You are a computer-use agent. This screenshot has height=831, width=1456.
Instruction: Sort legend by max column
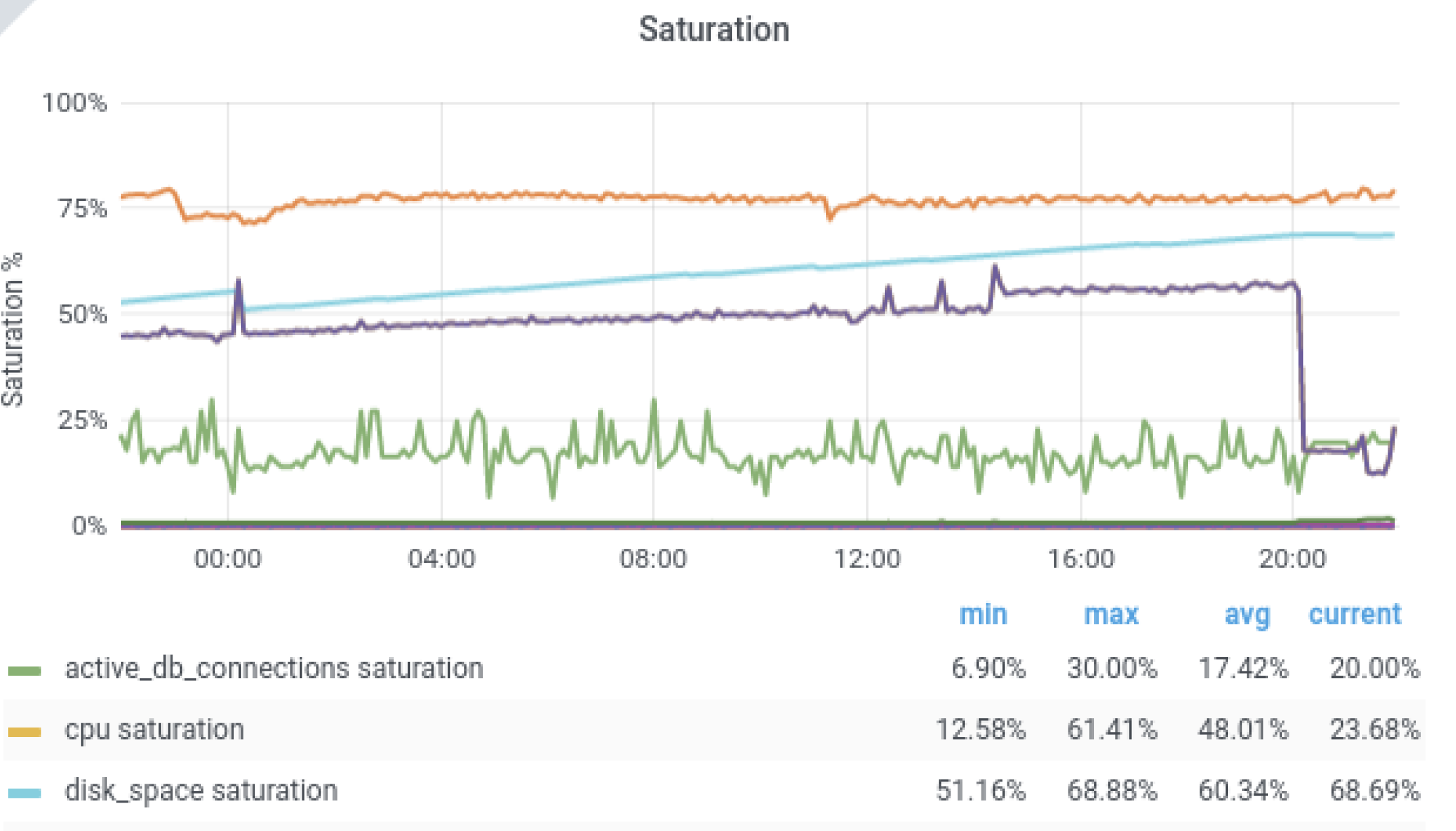pos(1111,614)
